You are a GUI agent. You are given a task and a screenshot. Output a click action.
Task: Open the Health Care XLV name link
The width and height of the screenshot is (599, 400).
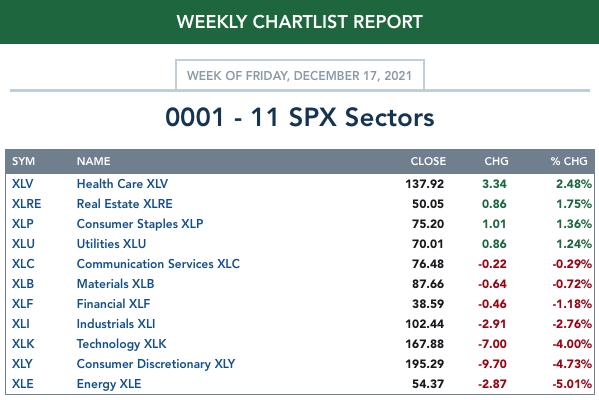click(122, 184)
